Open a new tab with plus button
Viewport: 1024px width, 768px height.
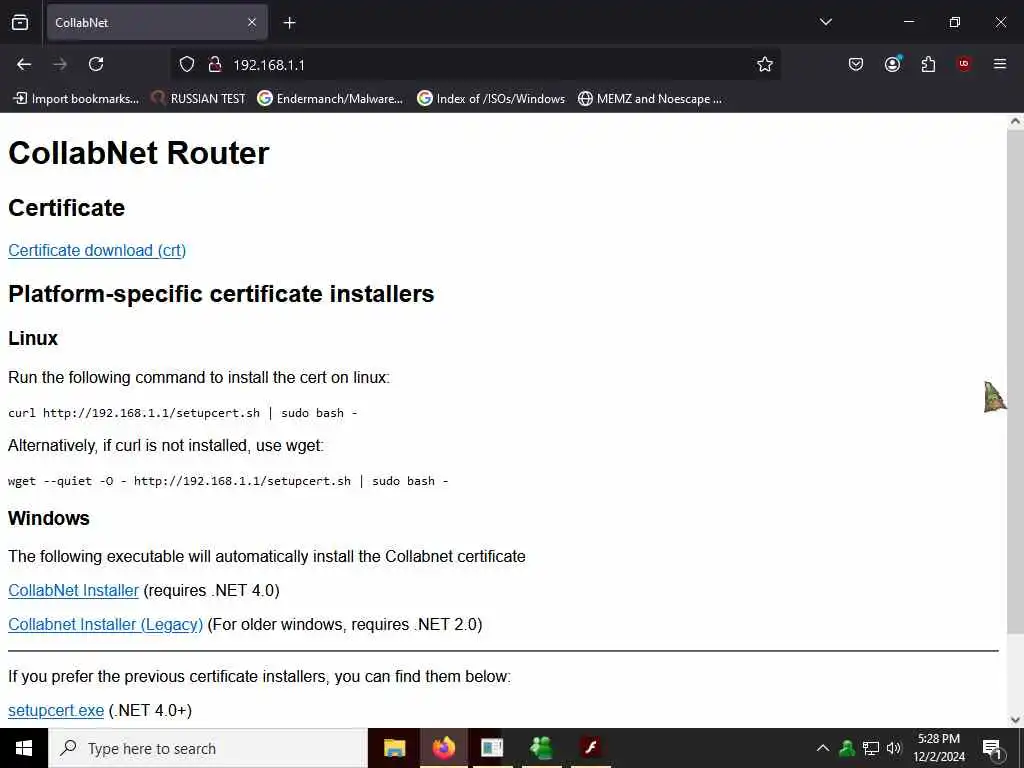pyautogui.click(x=289, y=23)
